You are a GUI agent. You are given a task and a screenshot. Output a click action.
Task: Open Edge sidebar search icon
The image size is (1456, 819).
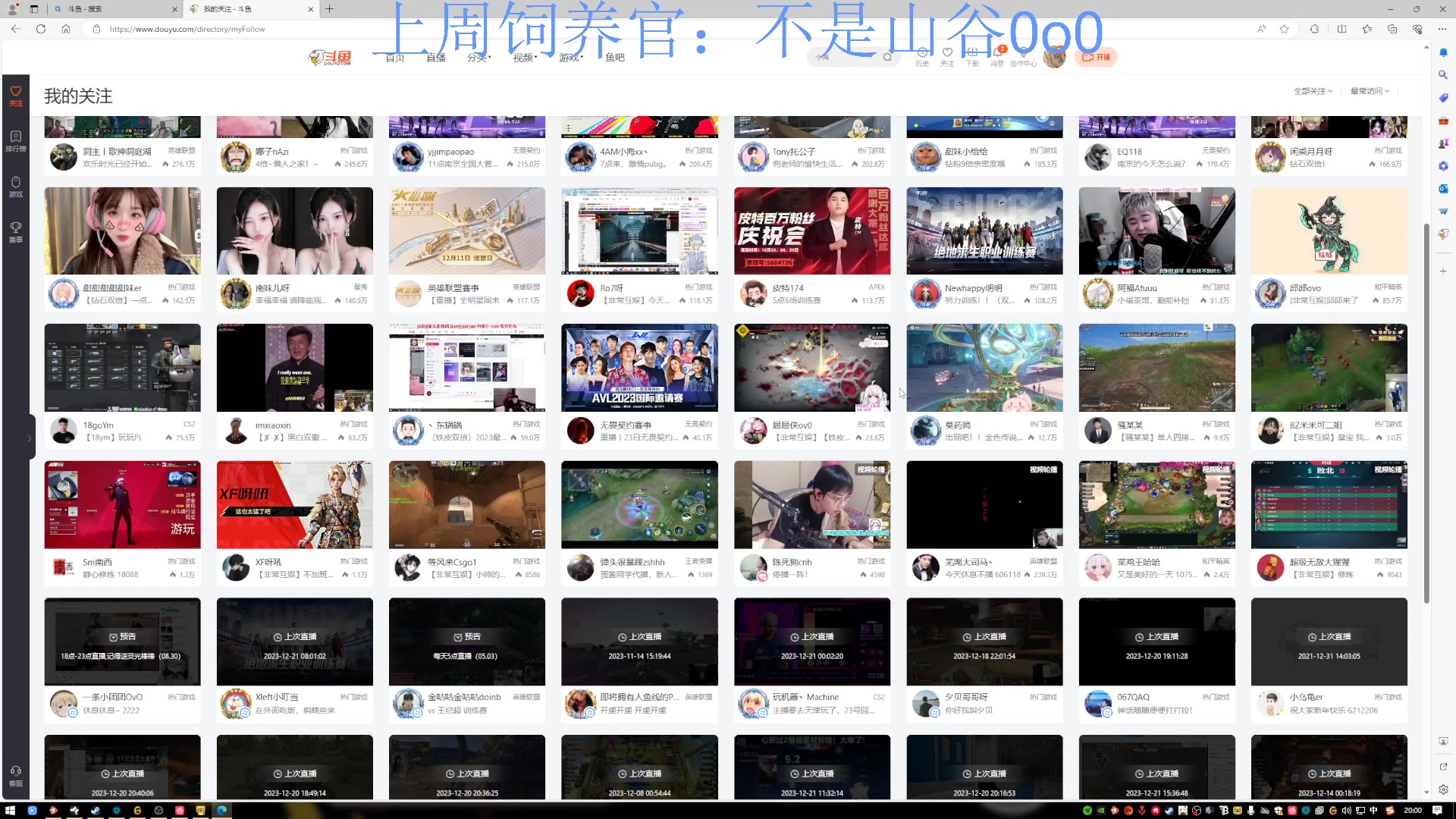pos(1443,74)
